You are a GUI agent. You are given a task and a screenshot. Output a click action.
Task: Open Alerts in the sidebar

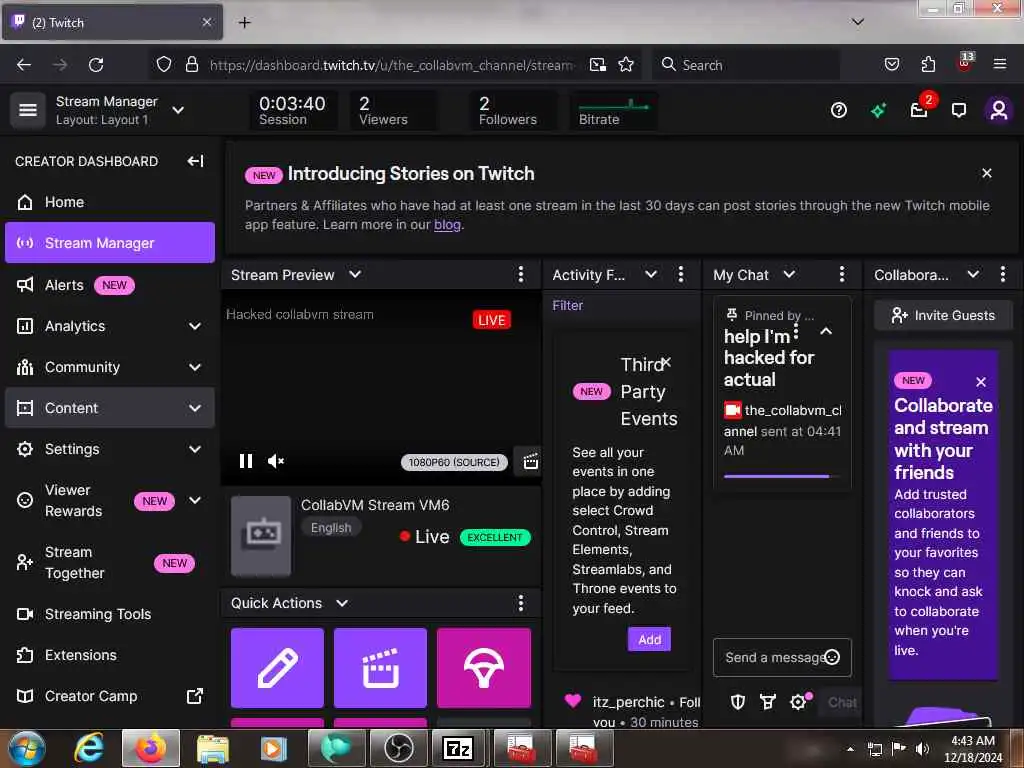(x=110, y=285)
